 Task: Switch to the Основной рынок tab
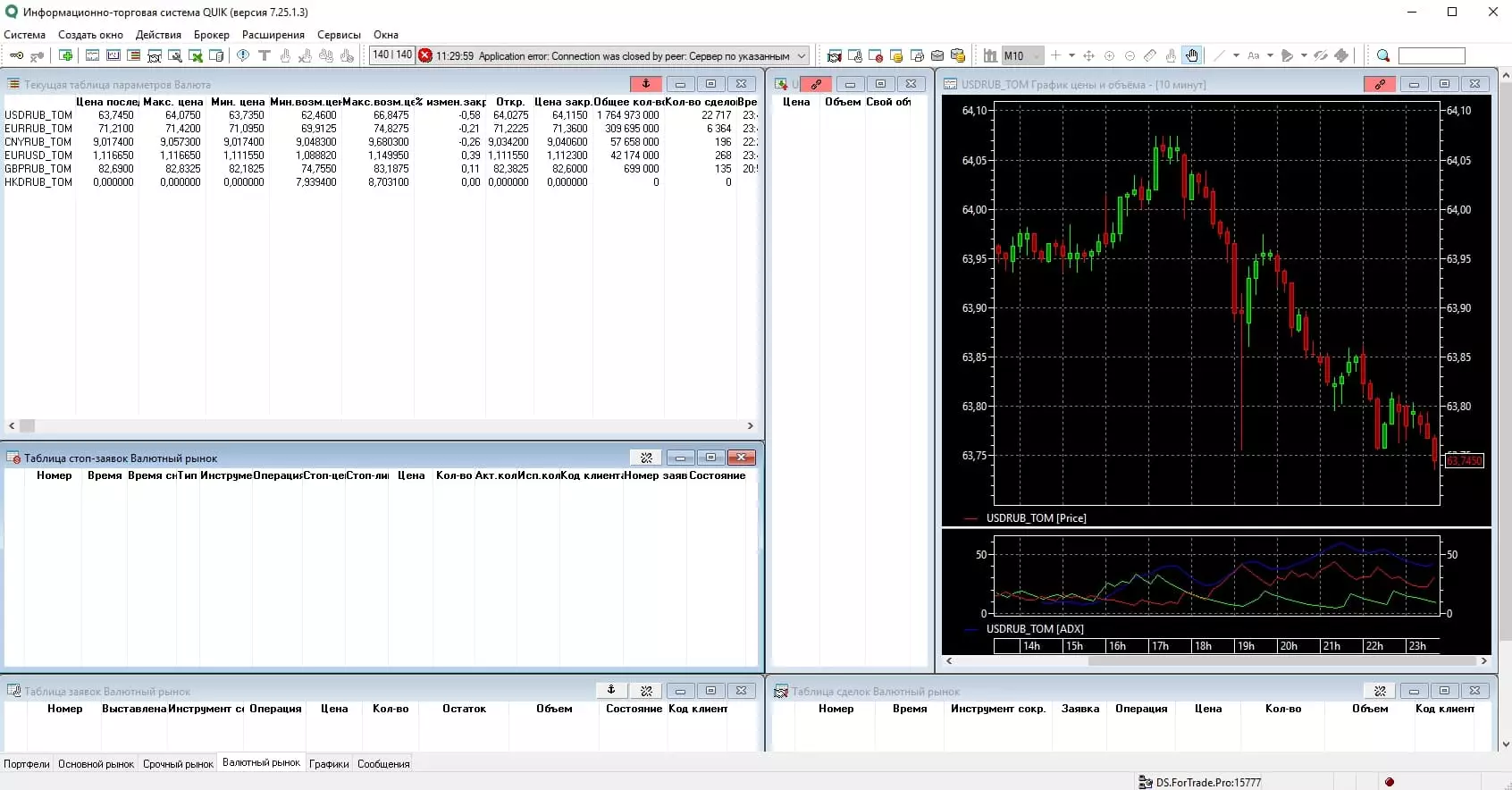[96, 764]
